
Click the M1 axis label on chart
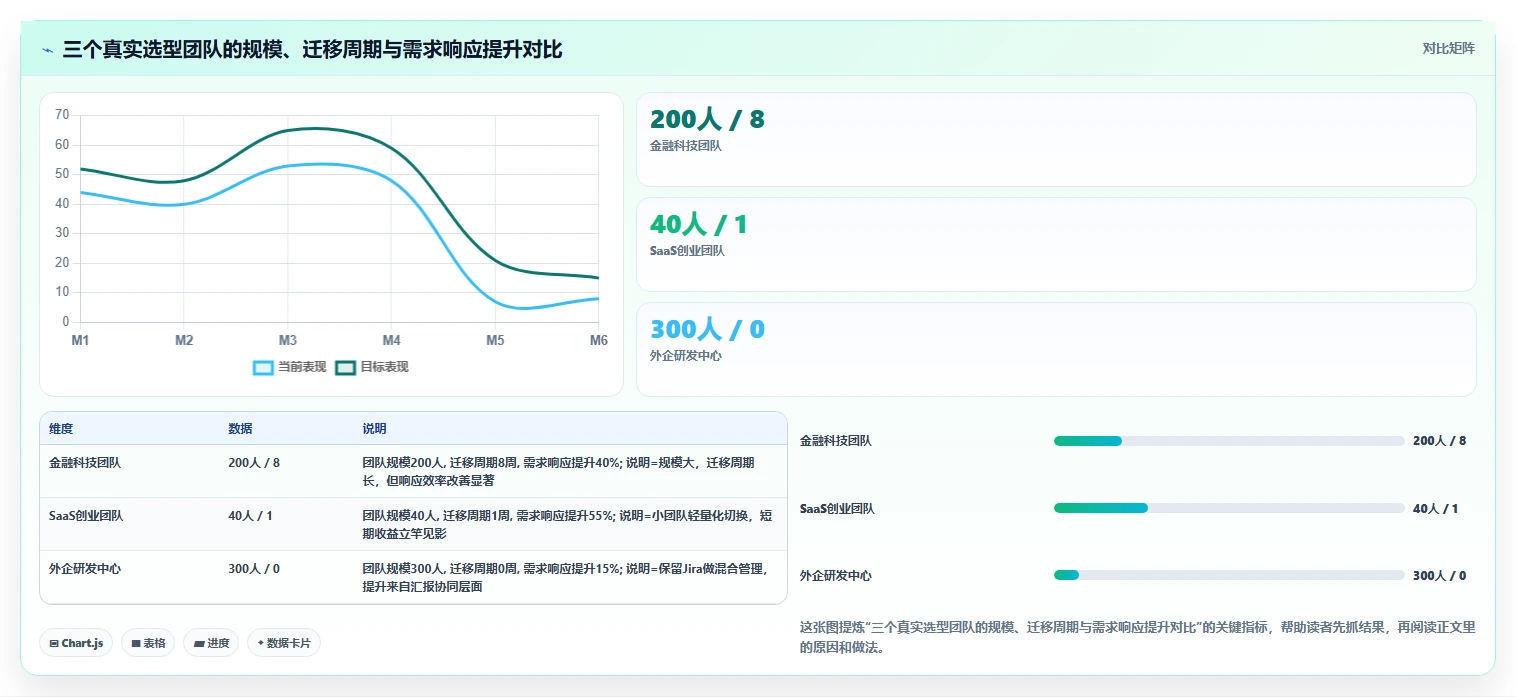tap(80, 341)
